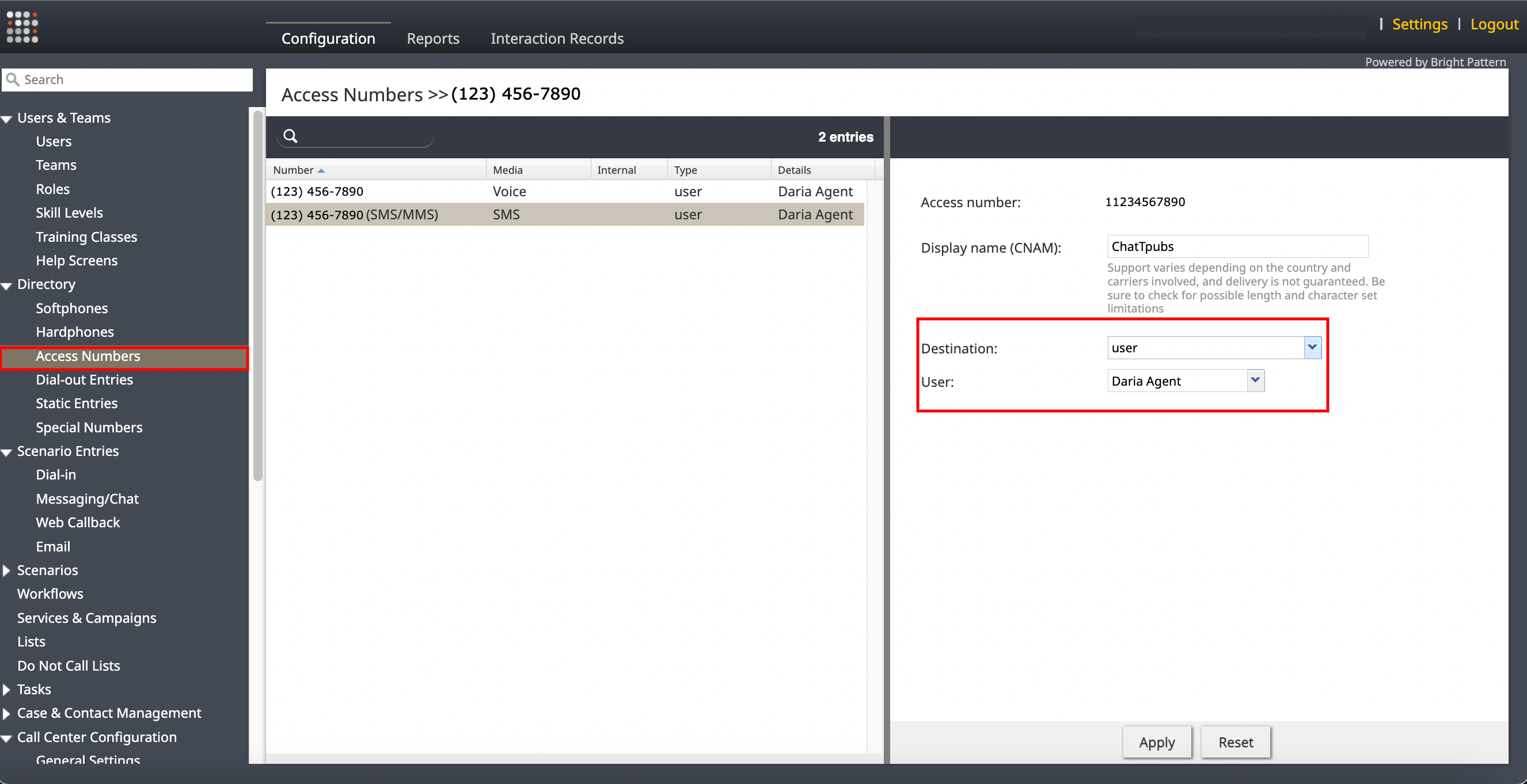Open the Interaction Records tab
Viewport: 1527px width, 784px height.
tap(557, 39)
